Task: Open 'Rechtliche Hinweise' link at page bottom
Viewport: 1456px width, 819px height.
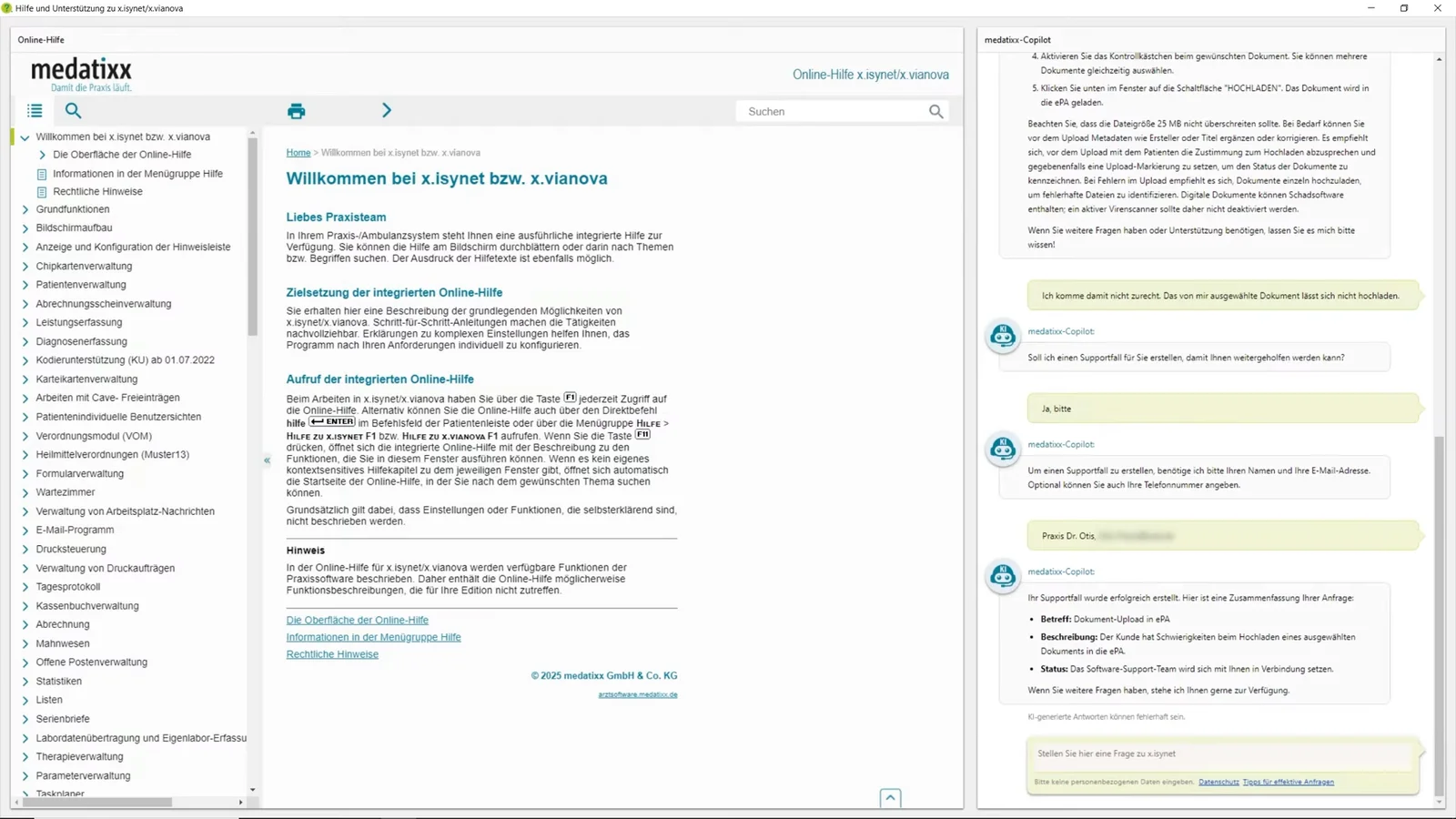Action: click(x=332, y=654)
